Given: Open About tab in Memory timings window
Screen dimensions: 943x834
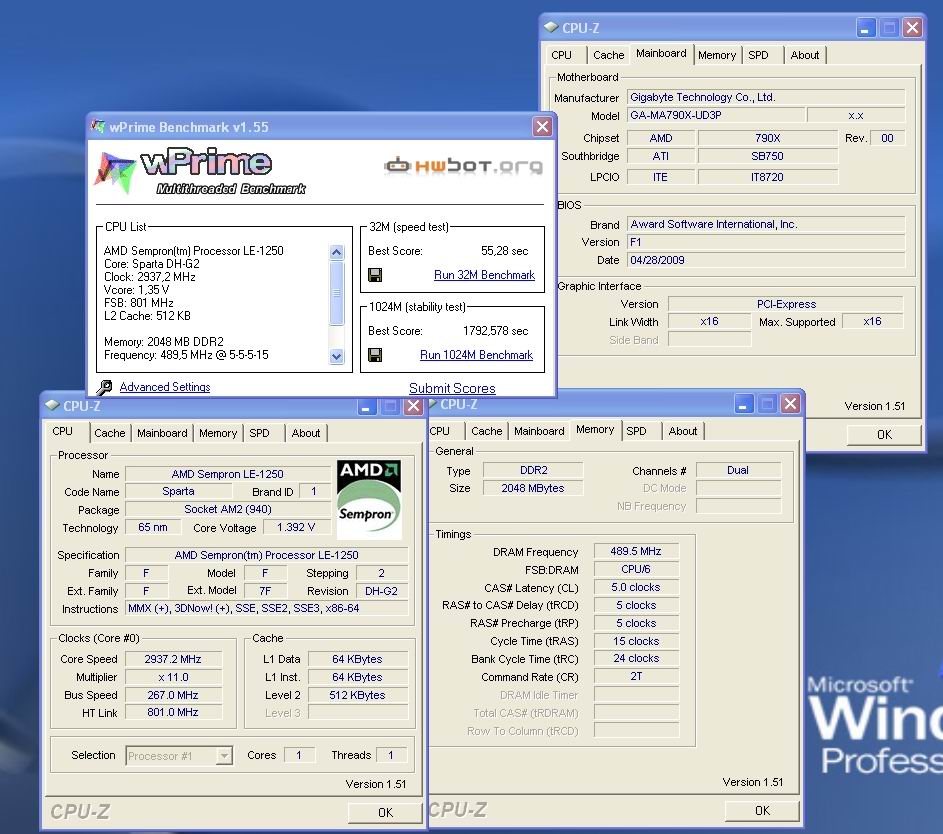Looking at the screenshot, I should tap(683, 431).
